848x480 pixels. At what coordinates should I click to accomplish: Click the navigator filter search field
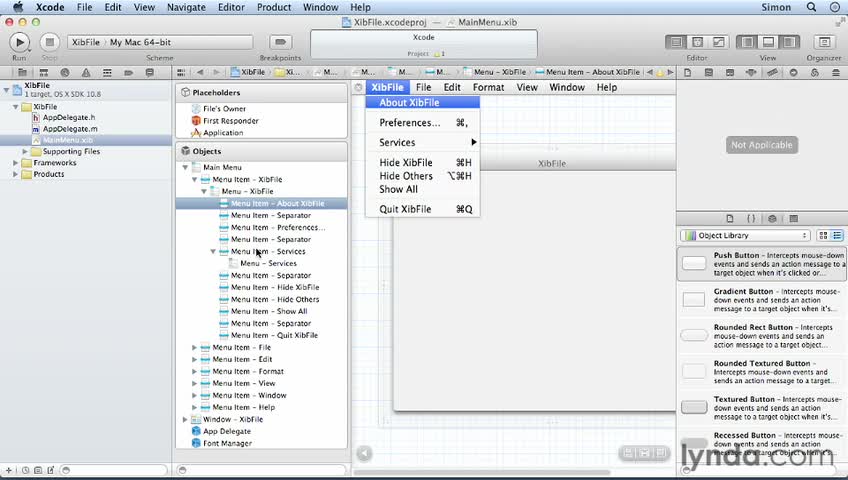[114, 470]
